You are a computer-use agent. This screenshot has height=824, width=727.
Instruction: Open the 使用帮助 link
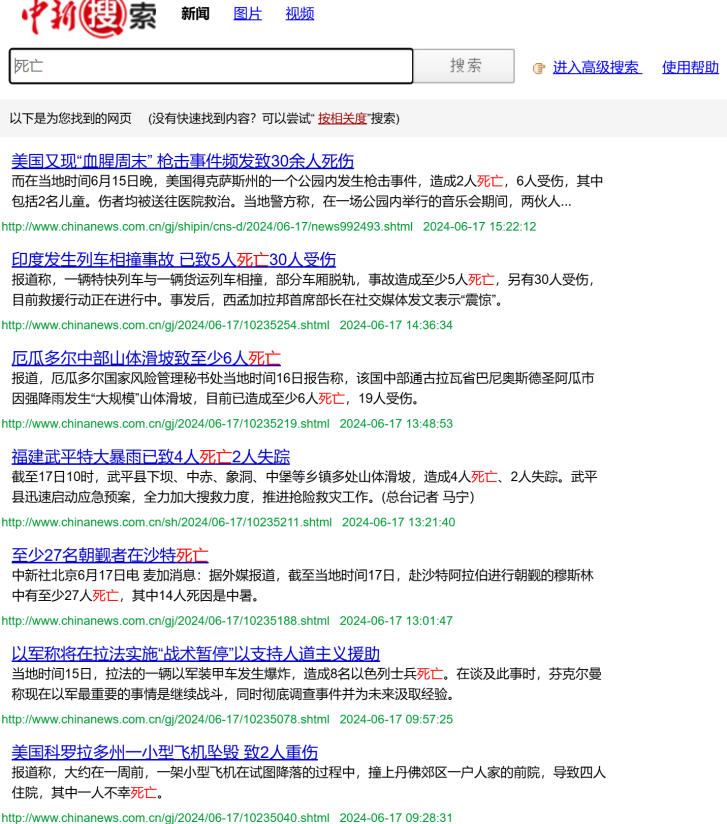point(690,67)
